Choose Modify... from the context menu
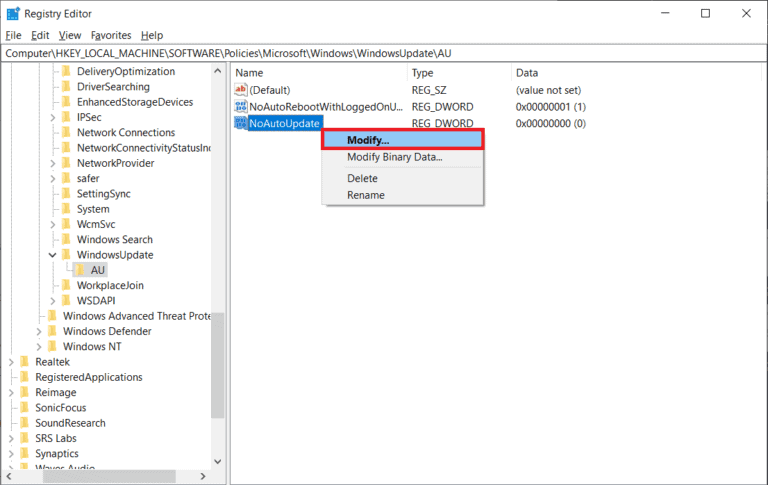 coord(403,140)
